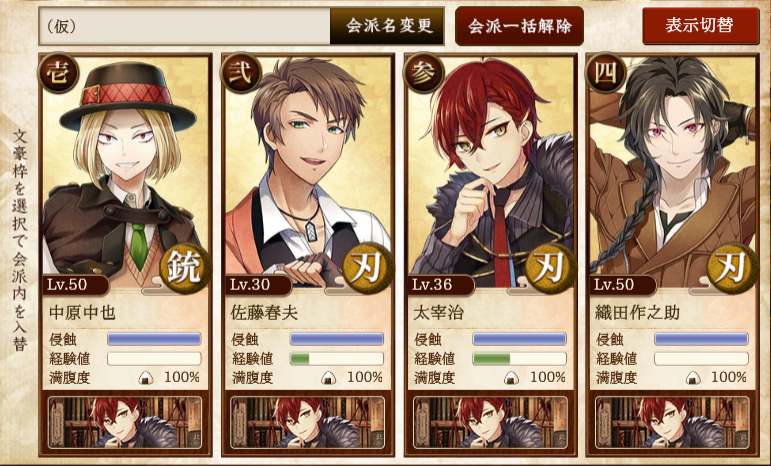Image resolution: width=771 pixels, height=466 pixels.
Task: Select the 参 slot number badge
Action: (x=423, y=73)
